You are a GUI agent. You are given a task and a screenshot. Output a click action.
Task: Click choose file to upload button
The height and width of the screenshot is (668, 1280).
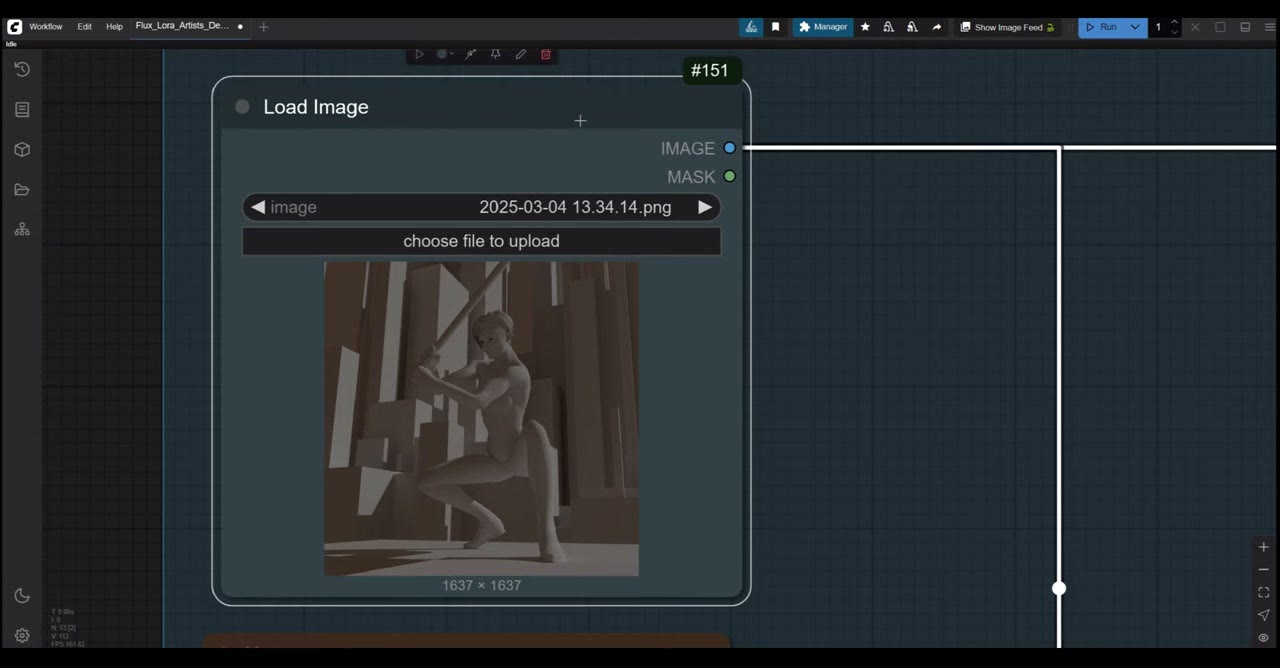coord(481,241)
